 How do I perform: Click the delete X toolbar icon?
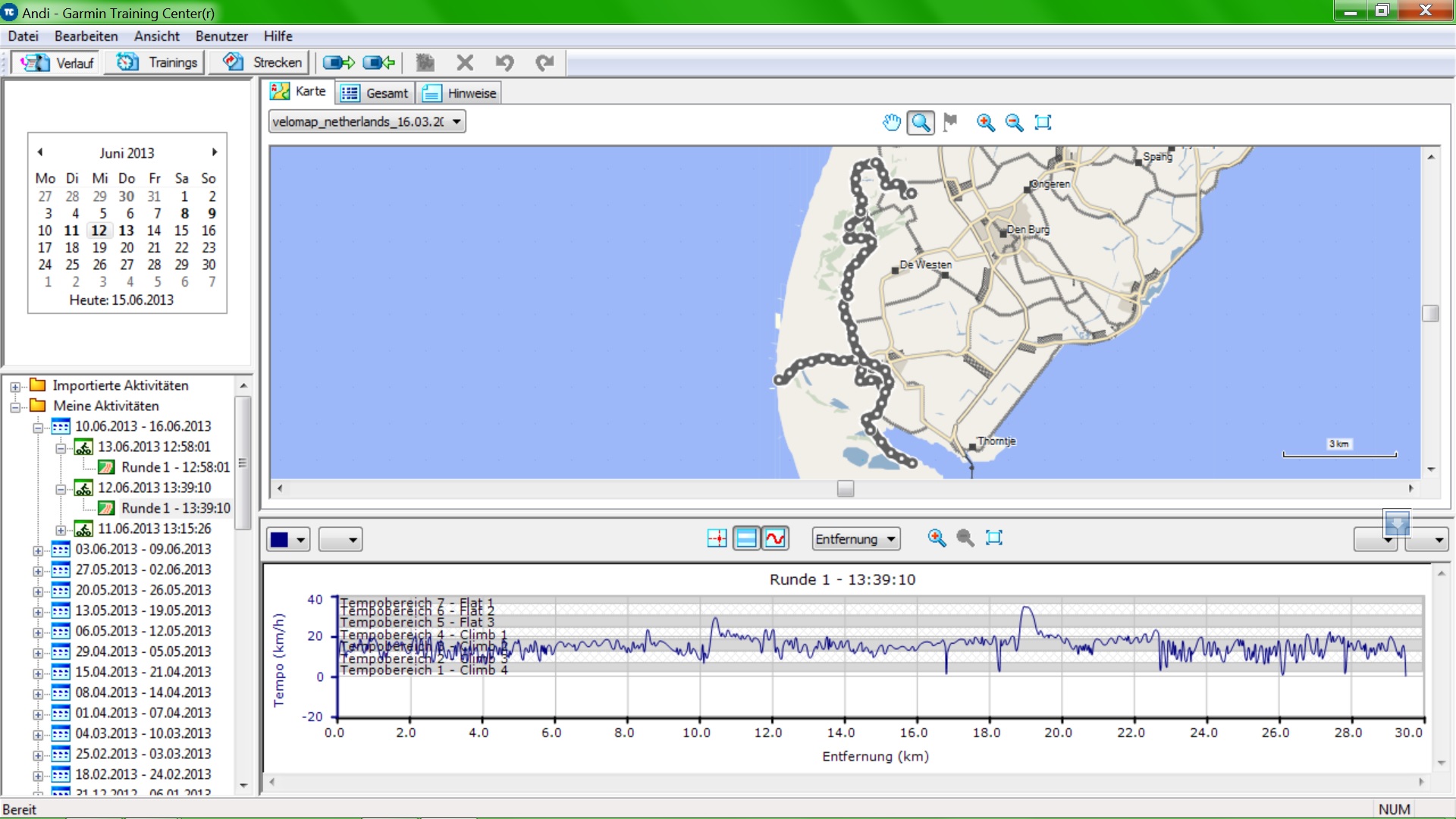coord(465,63)
